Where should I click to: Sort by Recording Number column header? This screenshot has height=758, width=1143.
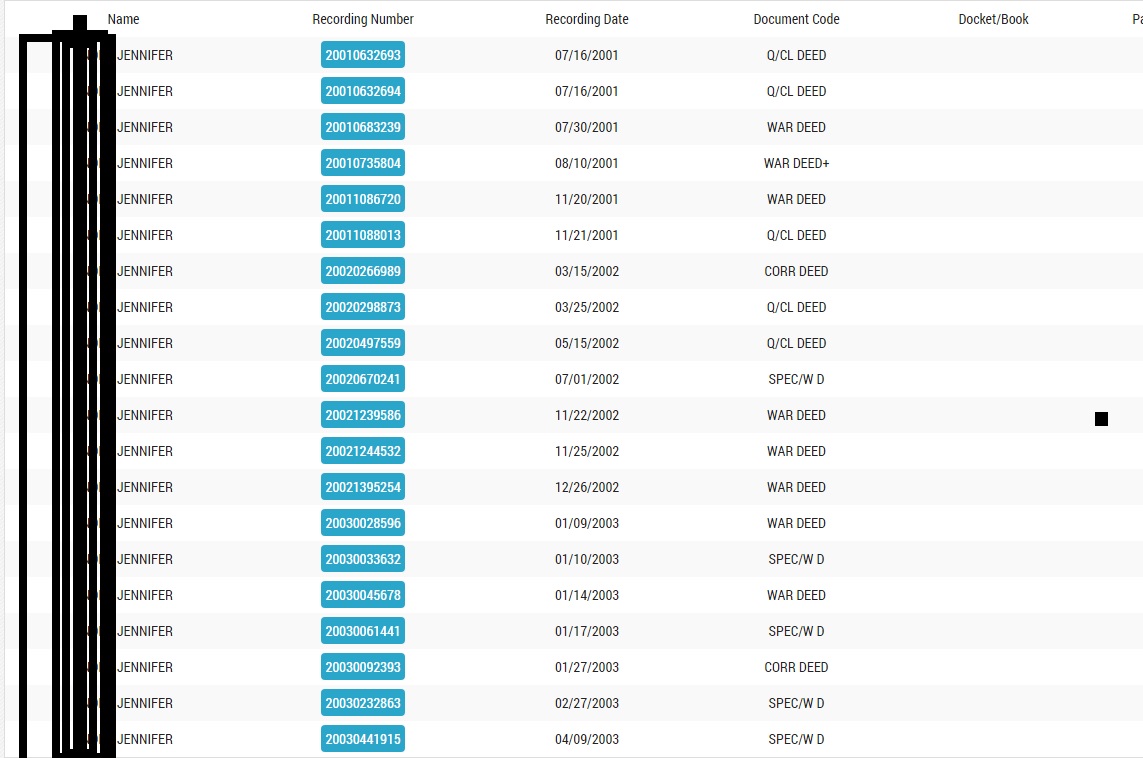coord(362,19)
